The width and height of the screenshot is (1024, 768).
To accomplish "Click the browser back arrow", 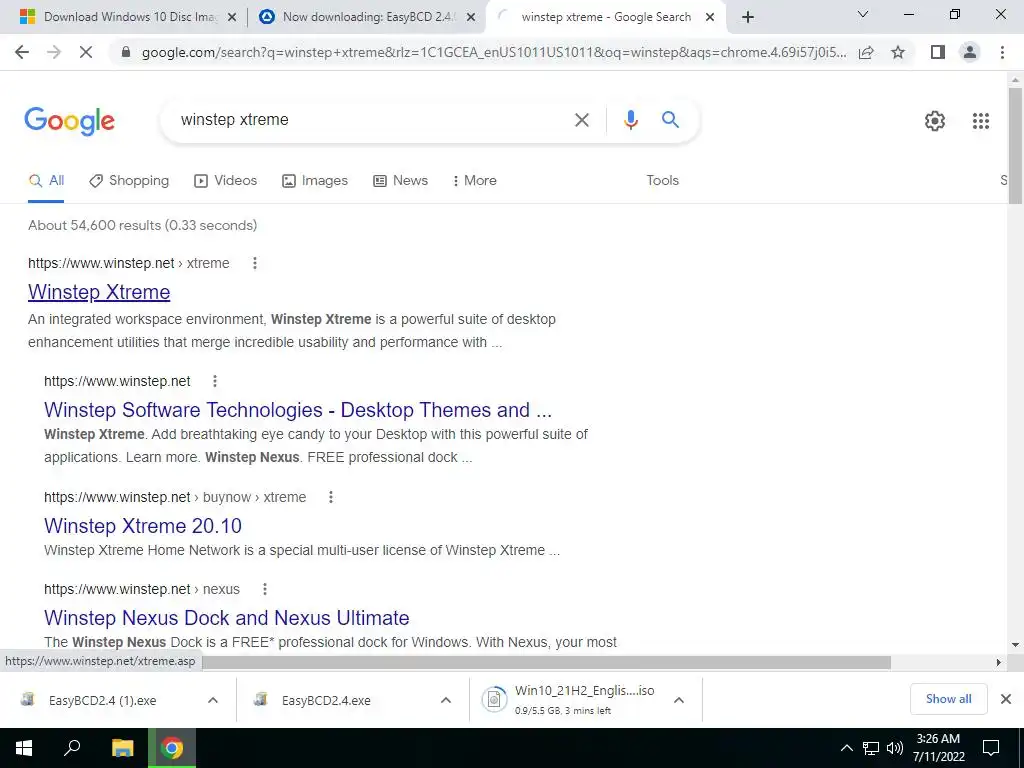I will [22, 52].
